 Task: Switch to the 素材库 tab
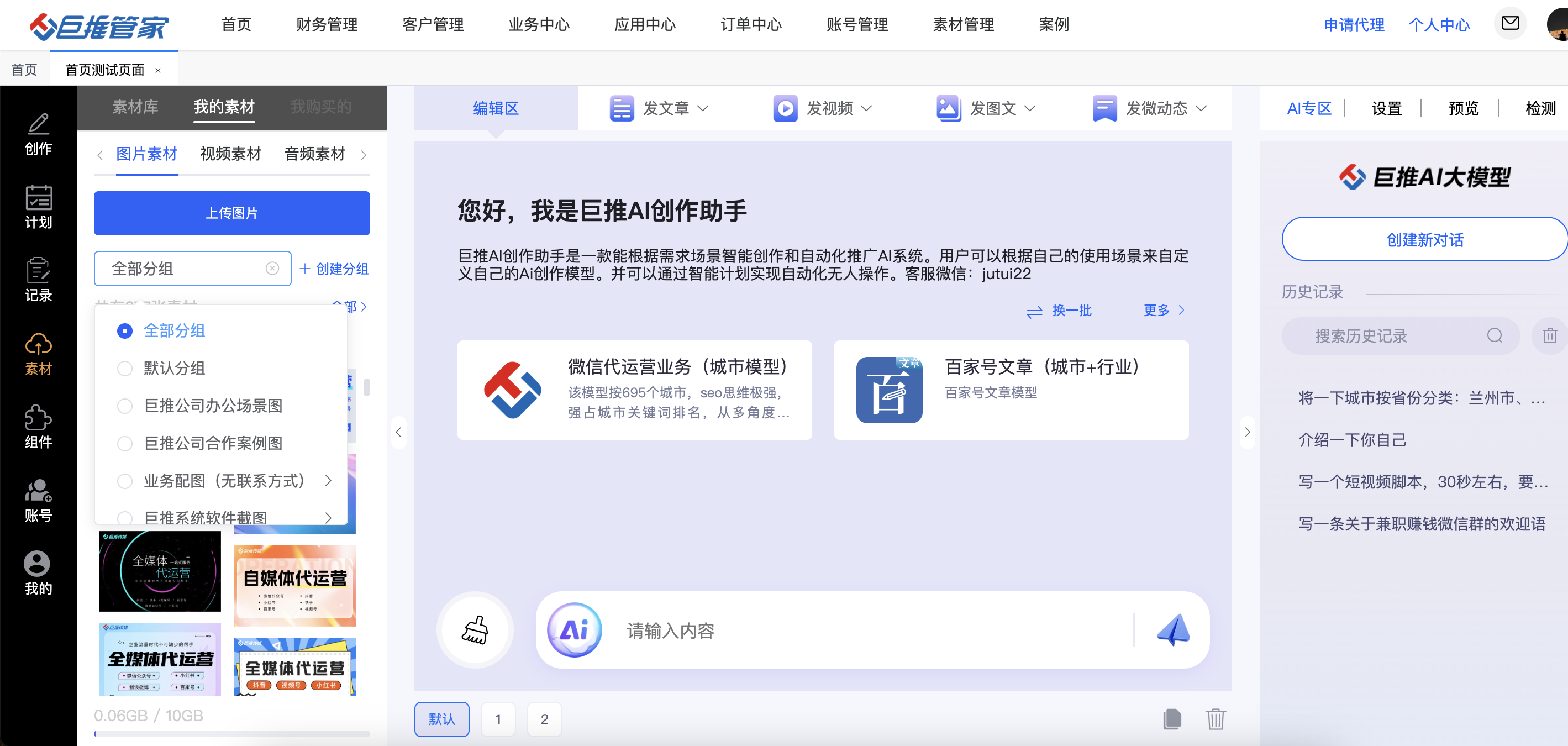[135, 107]
